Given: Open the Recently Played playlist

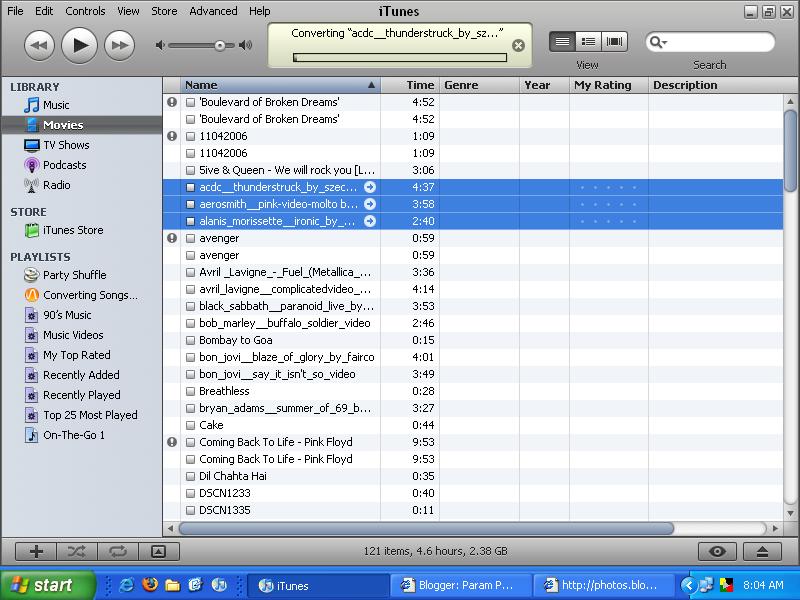Looking at the screenshot, I should (82, 395).
